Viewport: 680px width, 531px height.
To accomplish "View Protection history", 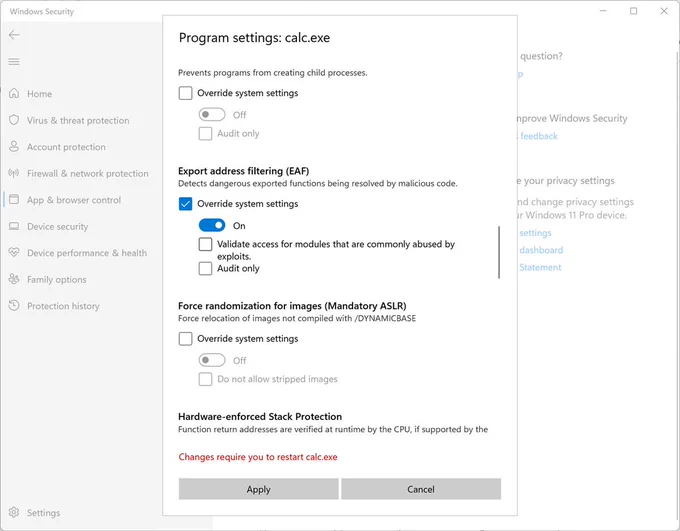I will click(x=63, y=306).
